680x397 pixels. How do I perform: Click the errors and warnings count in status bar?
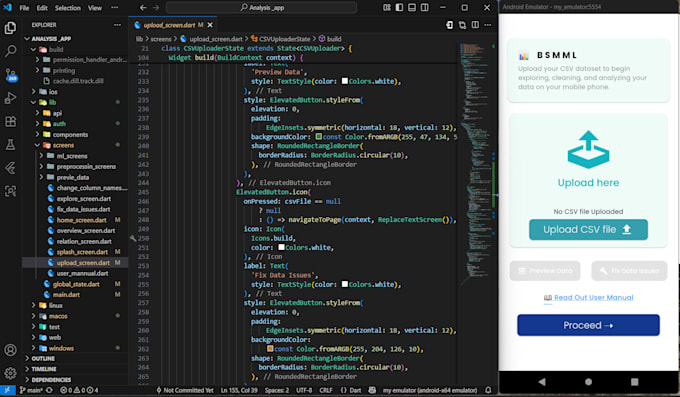pos(78,390)
